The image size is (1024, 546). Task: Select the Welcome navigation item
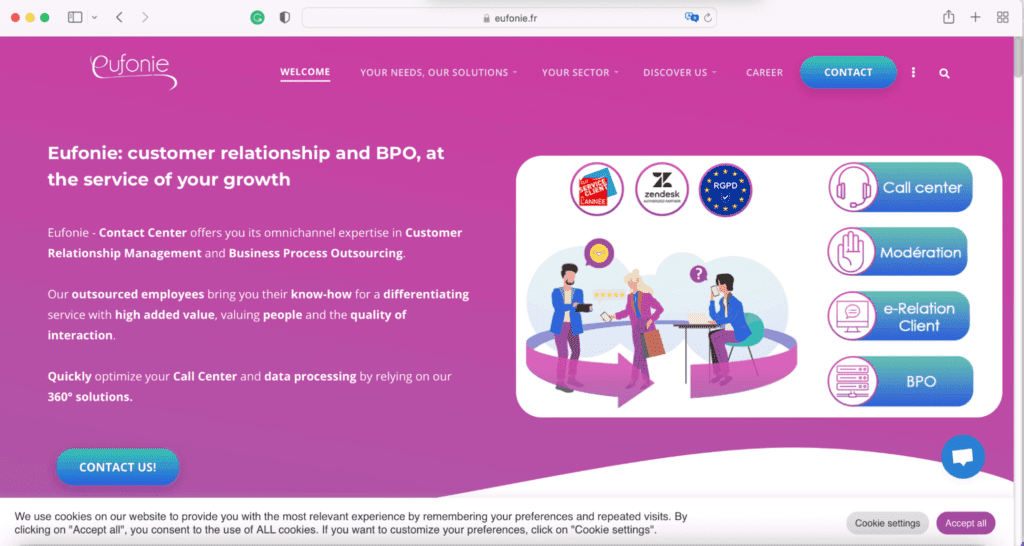click(x=305, y=72)
